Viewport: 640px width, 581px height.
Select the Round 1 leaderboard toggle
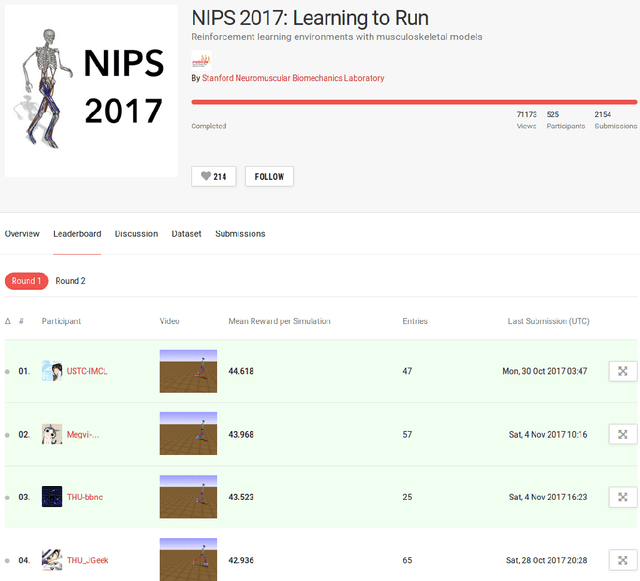coord(26,281)
